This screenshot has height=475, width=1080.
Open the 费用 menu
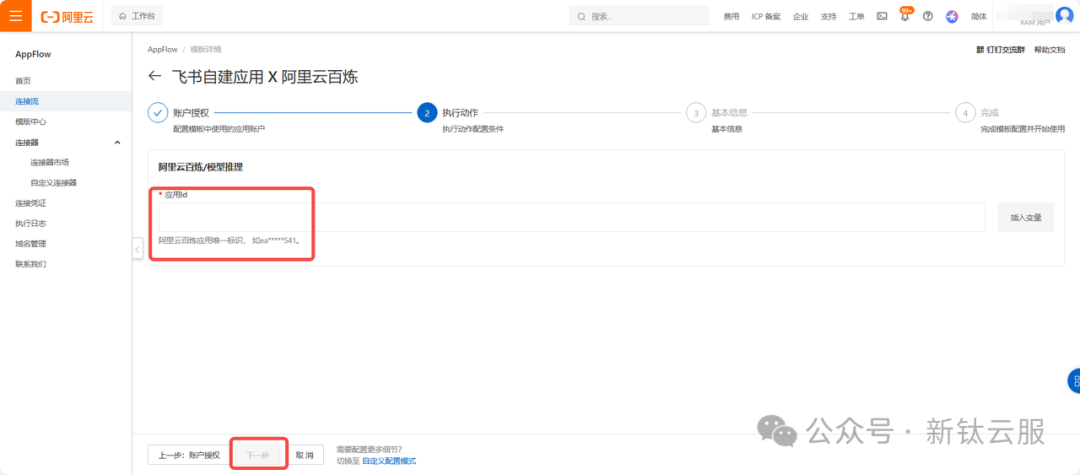731,17
